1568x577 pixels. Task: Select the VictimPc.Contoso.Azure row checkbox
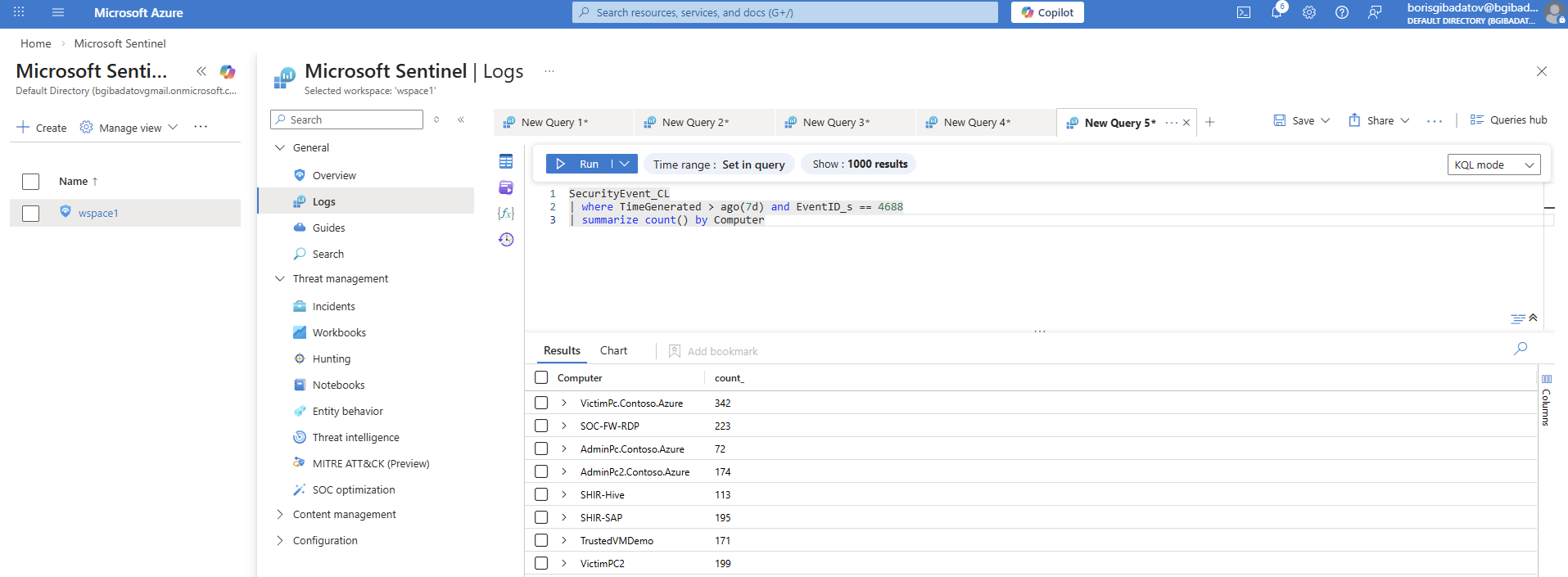pos(541,403)
